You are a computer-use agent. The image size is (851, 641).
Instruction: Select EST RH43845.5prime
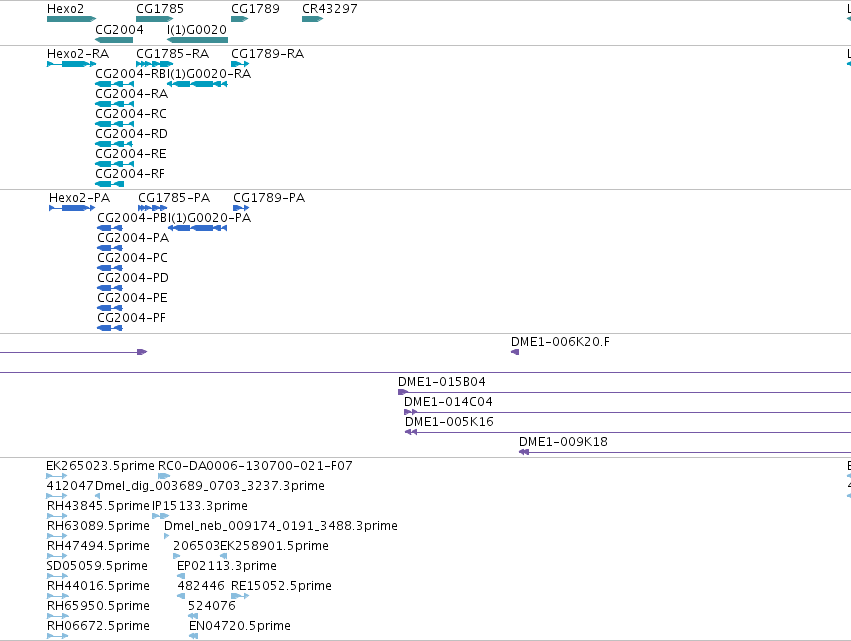[x=98, y=506]
